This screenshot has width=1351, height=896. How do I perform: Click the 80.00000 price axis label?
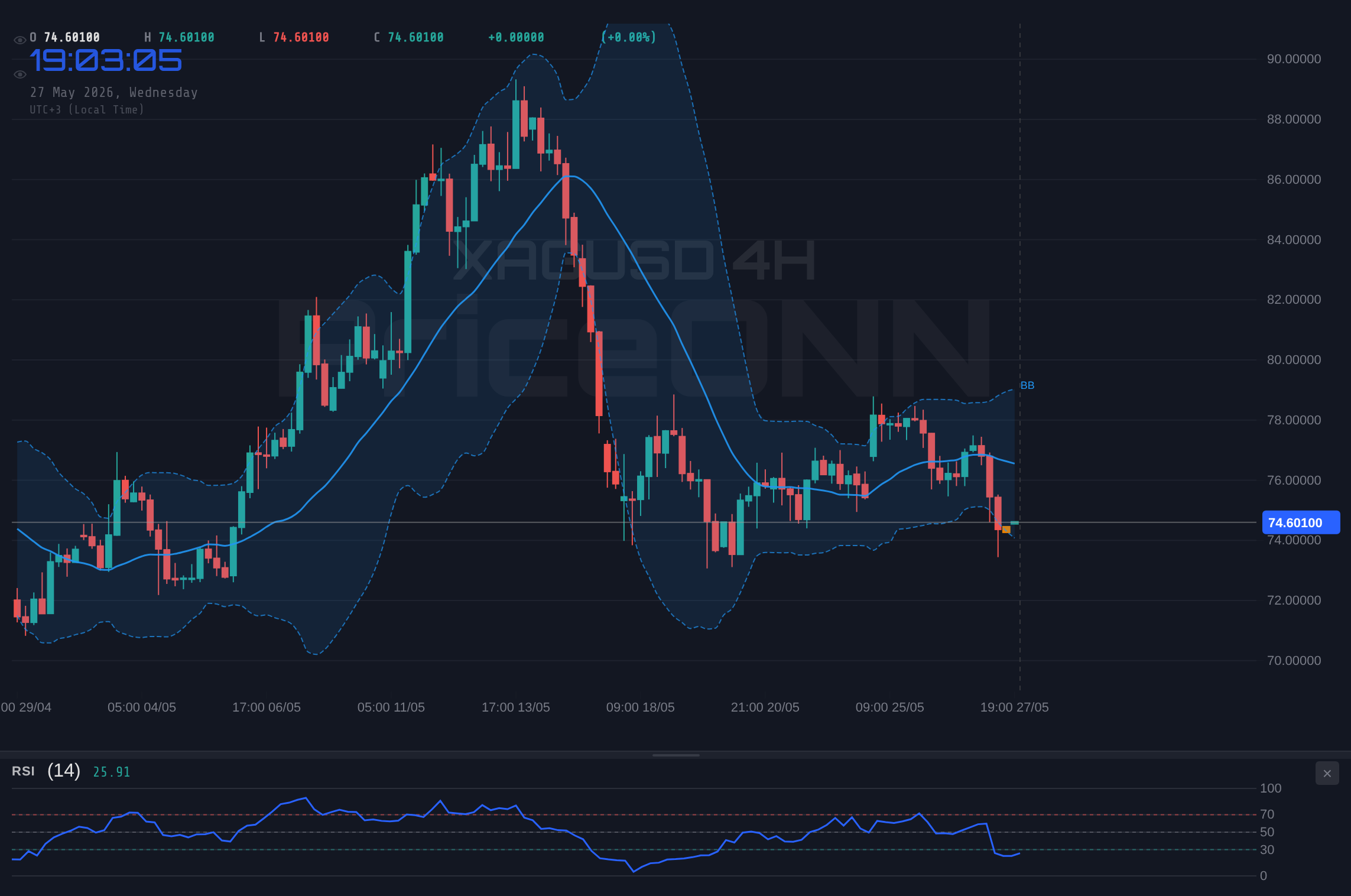click(1294, 360)
